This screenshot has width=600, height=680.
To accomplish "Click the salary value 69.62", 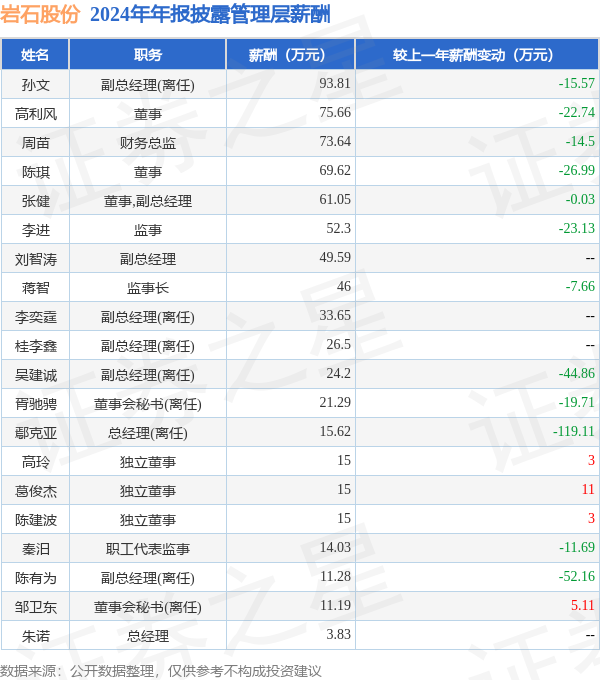I will 335,170.
